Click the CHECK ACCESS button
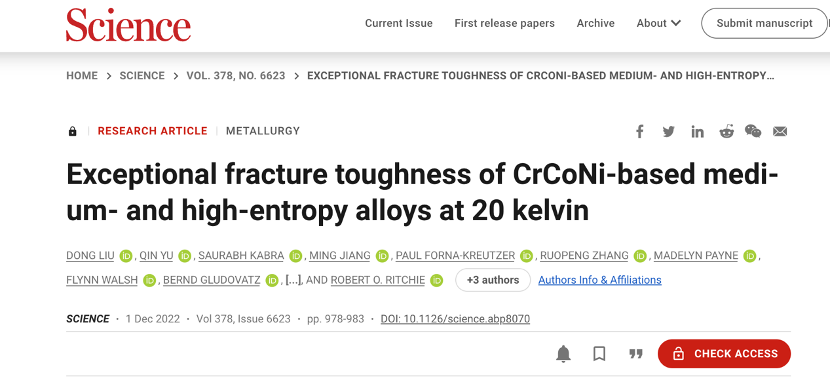Image resolution: width=830 pixels, height=386 pixels. [x=724, y=354]
